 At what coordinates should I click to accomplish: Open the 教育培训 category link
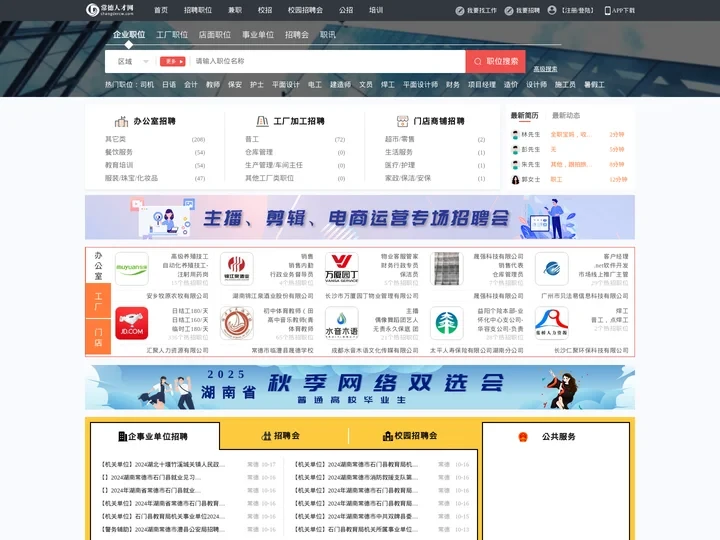coord(119,165)
